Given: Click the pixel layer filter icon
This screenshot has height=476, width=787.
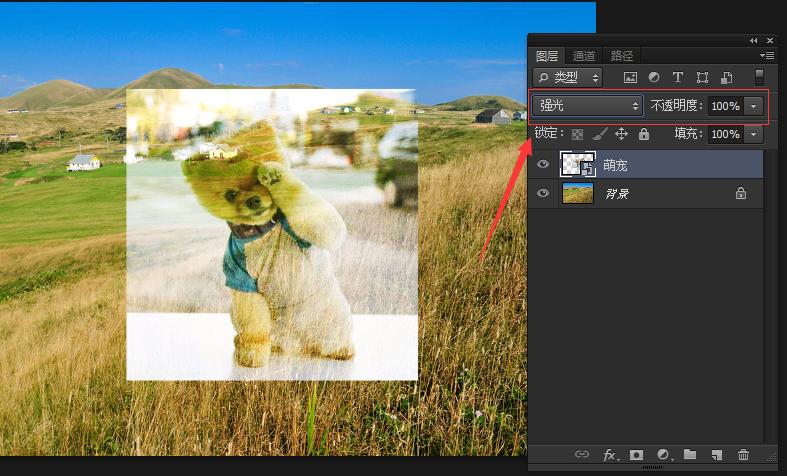Looking at the screenshot, I should pyautogui.click(x=630, y=77).
